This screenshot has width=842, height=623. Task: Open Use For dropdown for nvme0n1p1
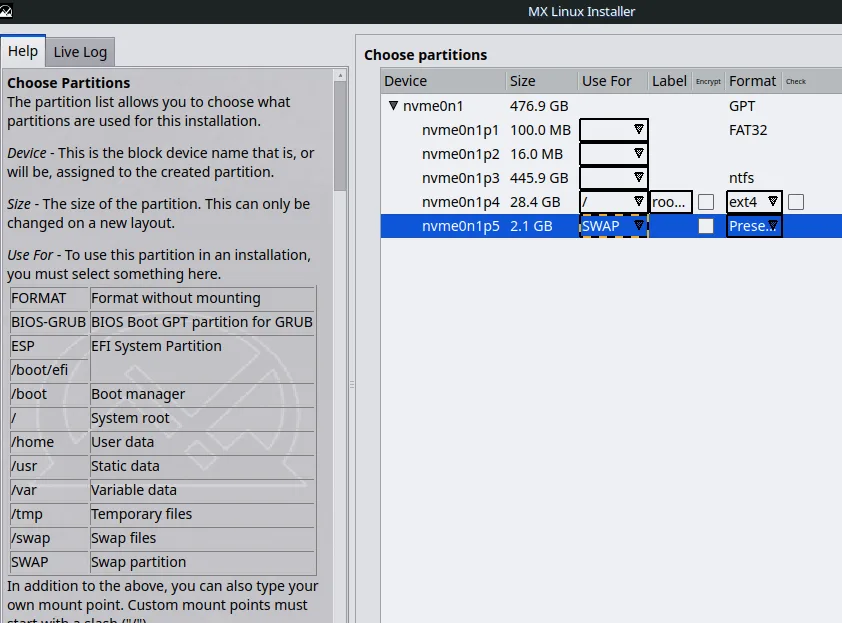614,130
